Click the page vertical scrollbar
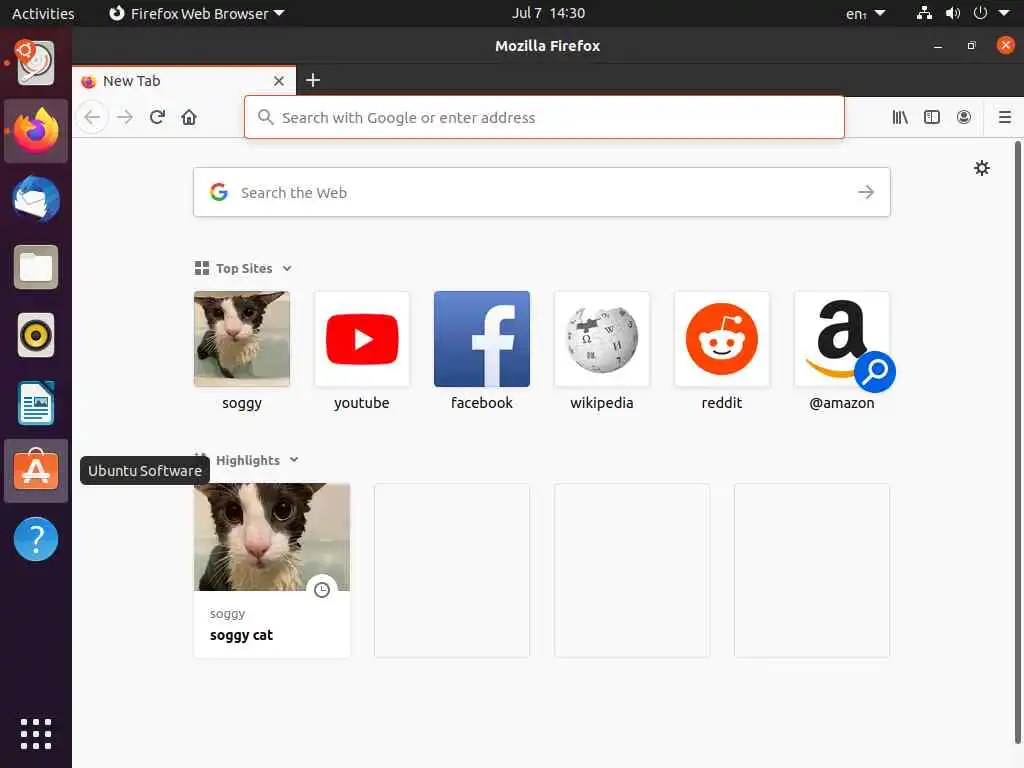The width and height of the screenshot is (1024, 768). 1017,442
